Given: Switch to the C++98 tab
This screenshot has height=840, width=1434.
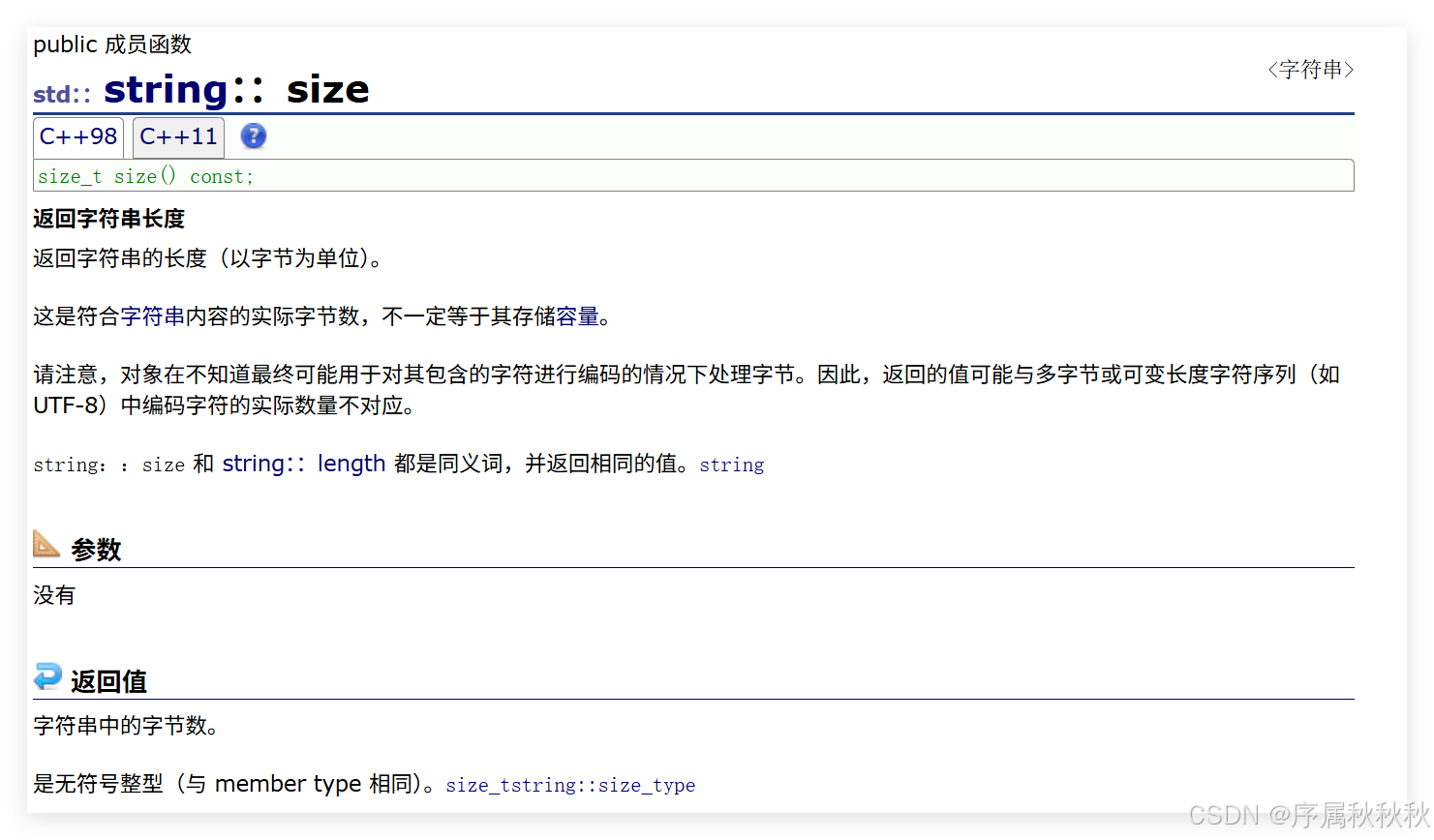Looking at the screenshot, I should coord(77,136).
